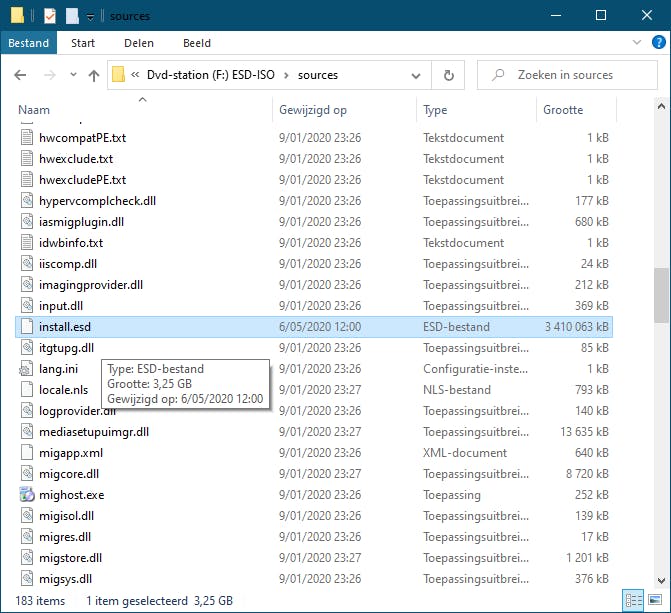
Task: Click Dvd-station (F:) ESD-ISO breadcrumb
Action: (211, 75)
